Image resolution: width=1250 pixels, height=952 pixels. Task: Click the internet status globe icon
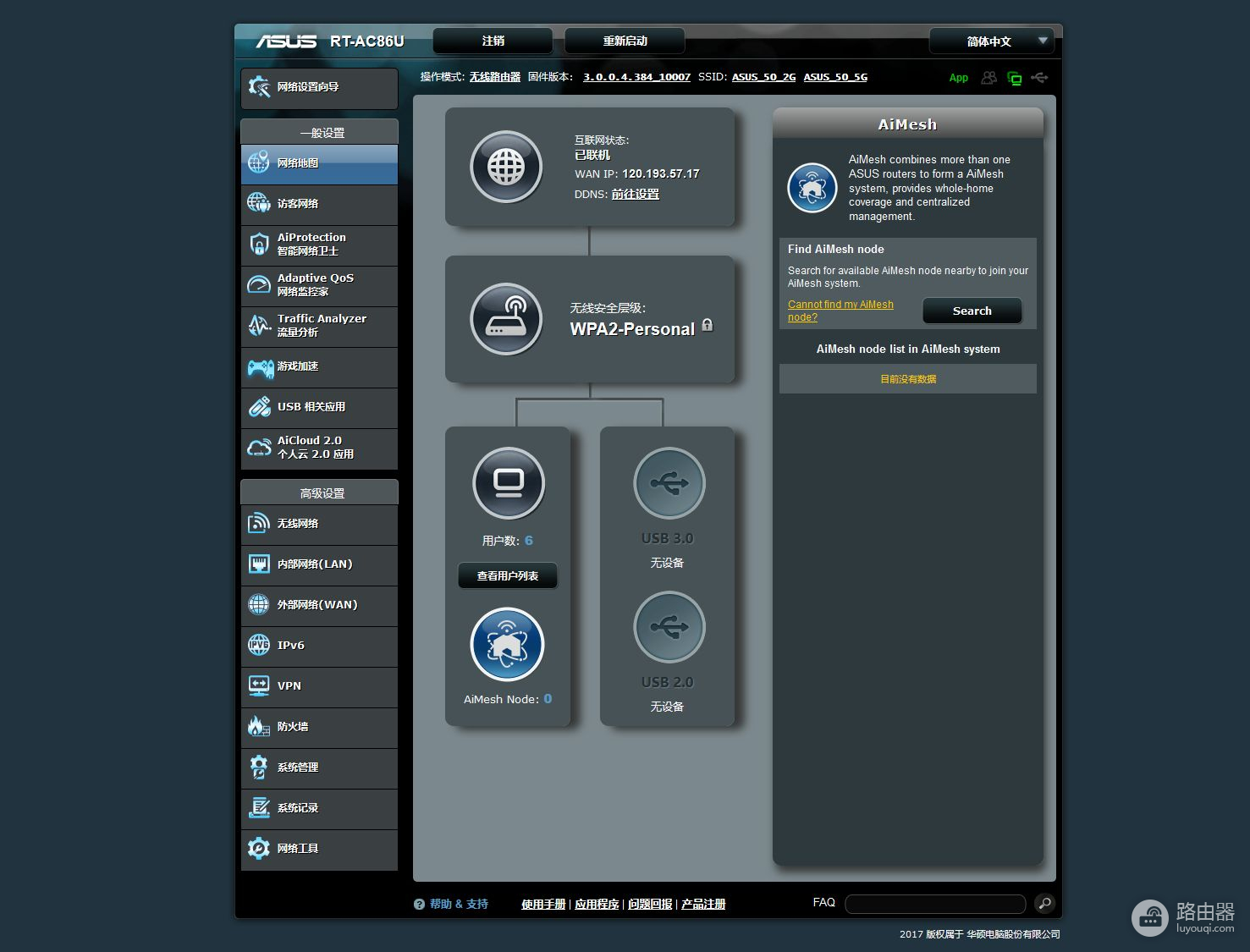click(506, 167)
